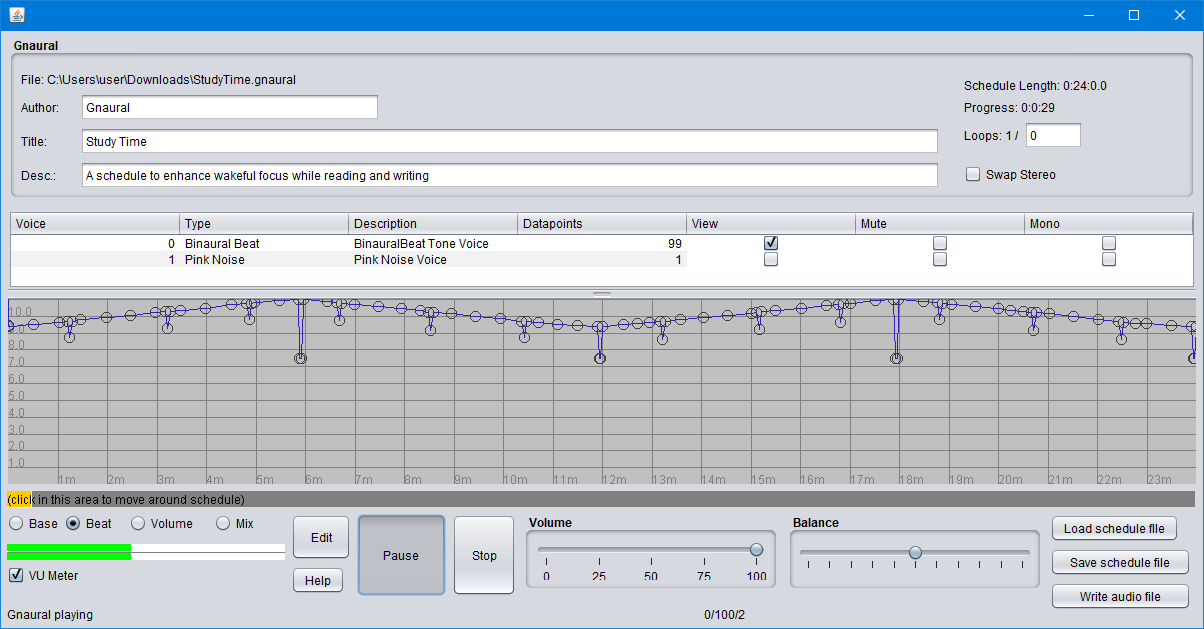Click the Java icon in the title bar

(x=17, y=15)
